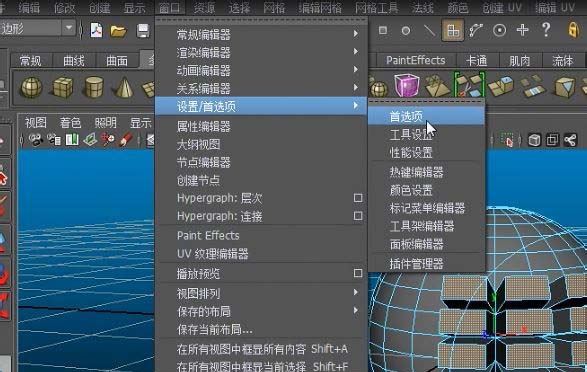Screen dimensions: 587x372
Task: Open the UV 纹理编辑器 menu item
Action: 261,254
